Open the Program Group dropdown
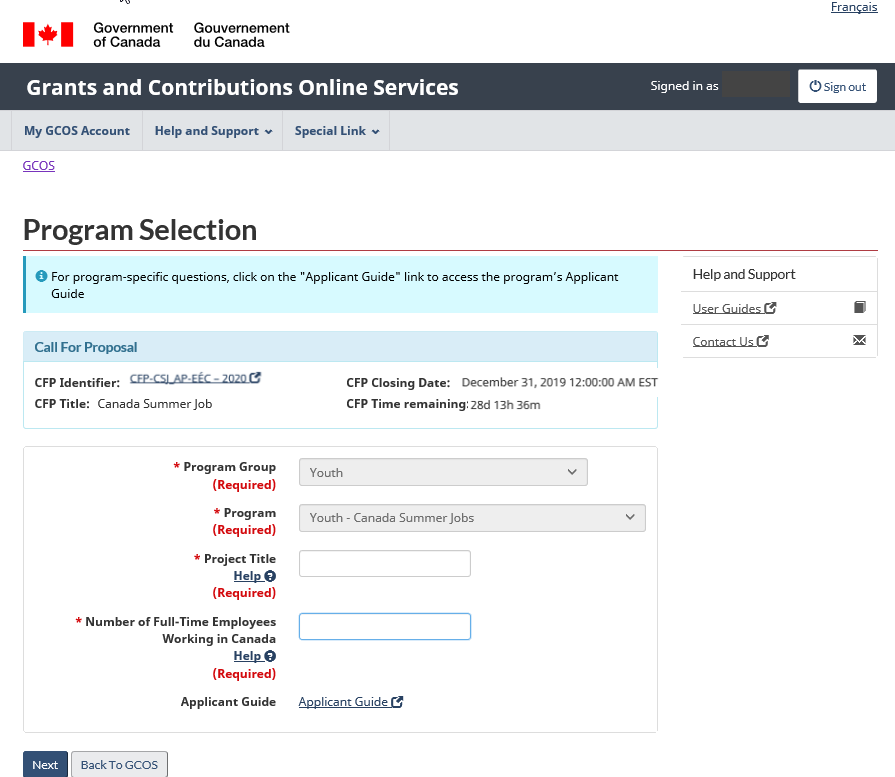 [x=443, y=472]
